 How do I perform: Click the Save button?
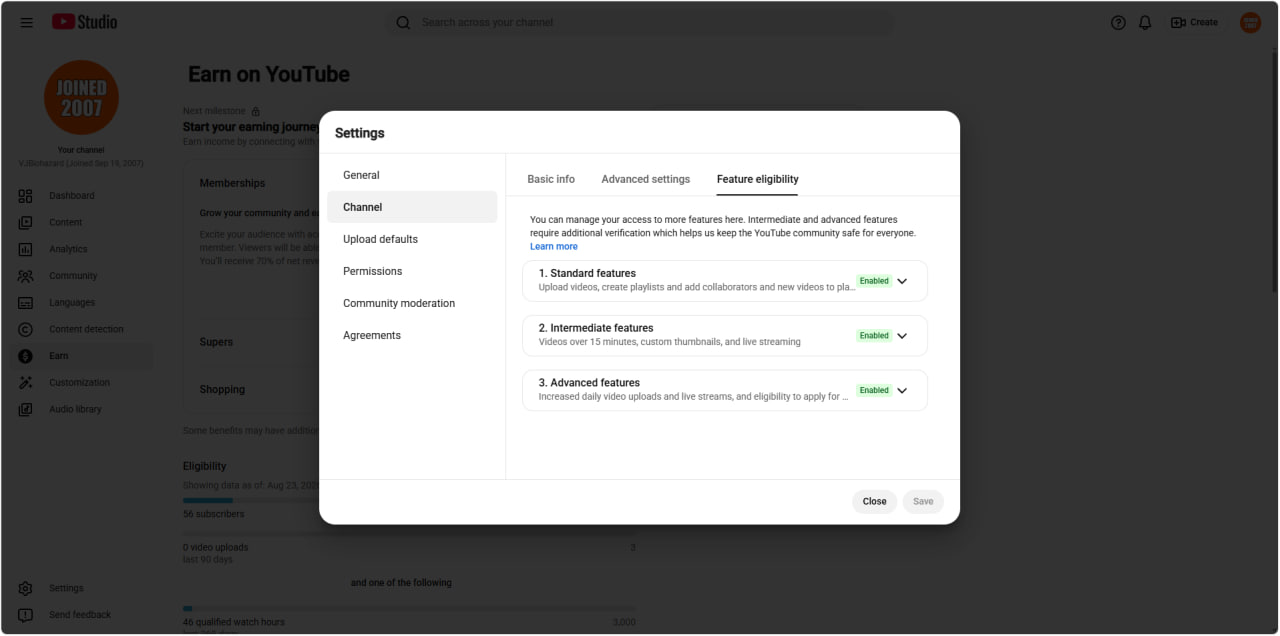click(923, 502)
